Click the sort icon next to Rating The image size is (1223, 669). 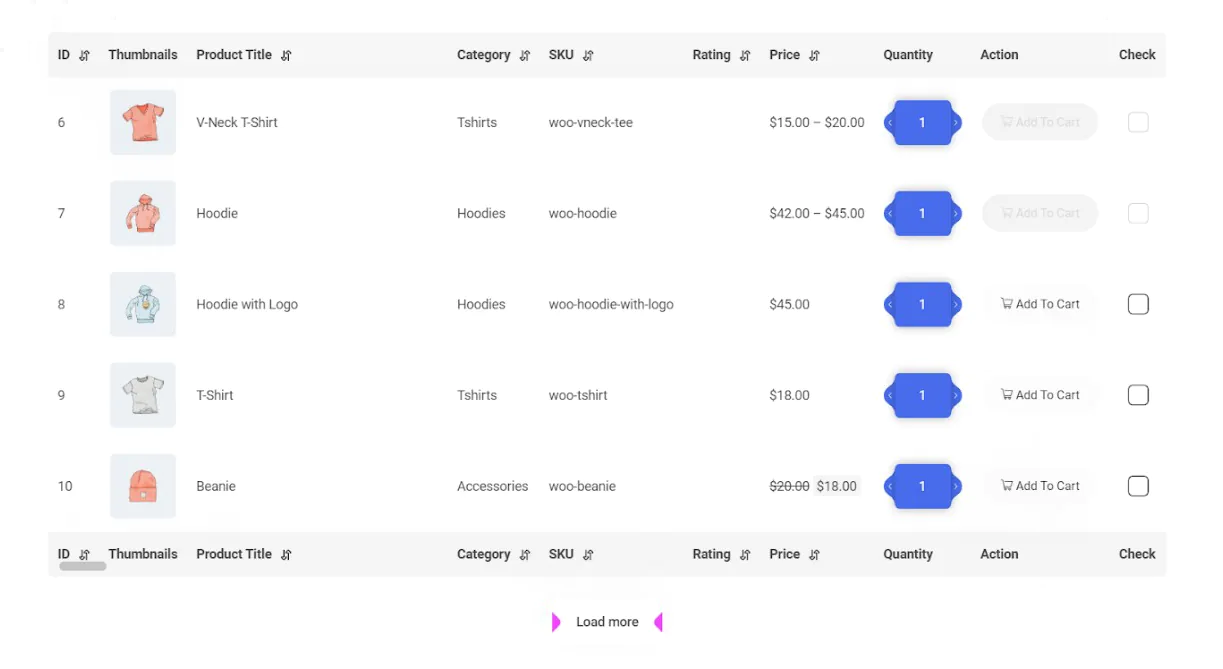coord(746,55)
